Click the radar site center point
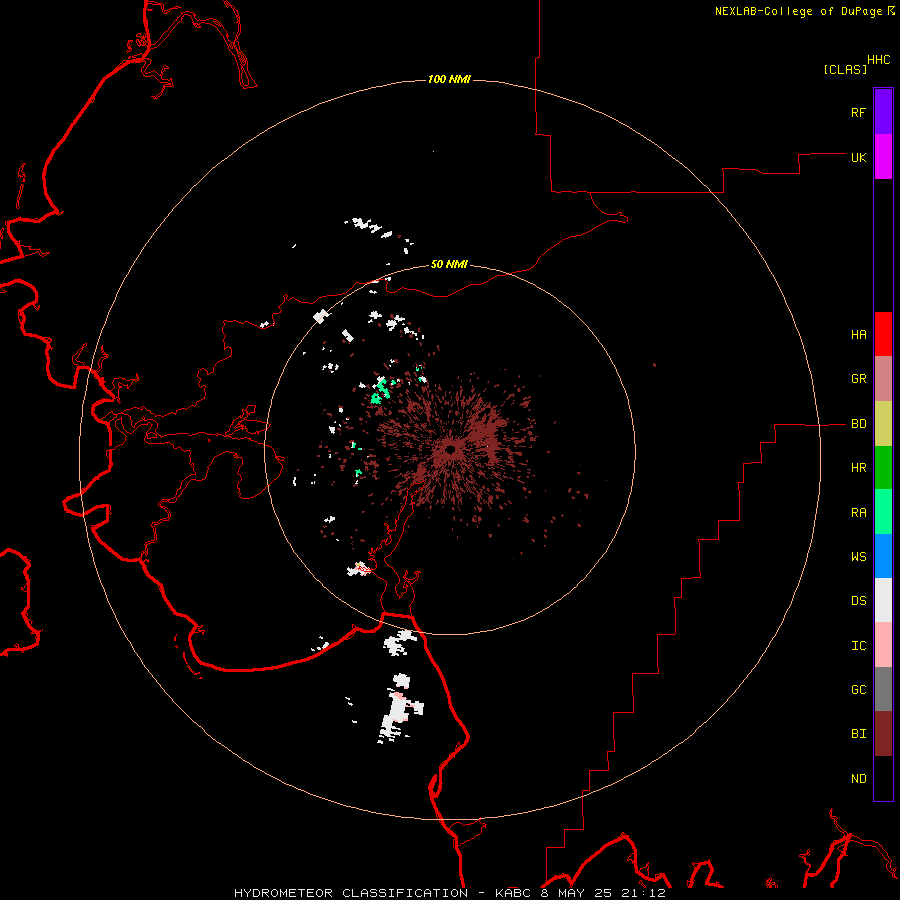The width and height of the screenshot is (900, 900). tap(450, 450)
